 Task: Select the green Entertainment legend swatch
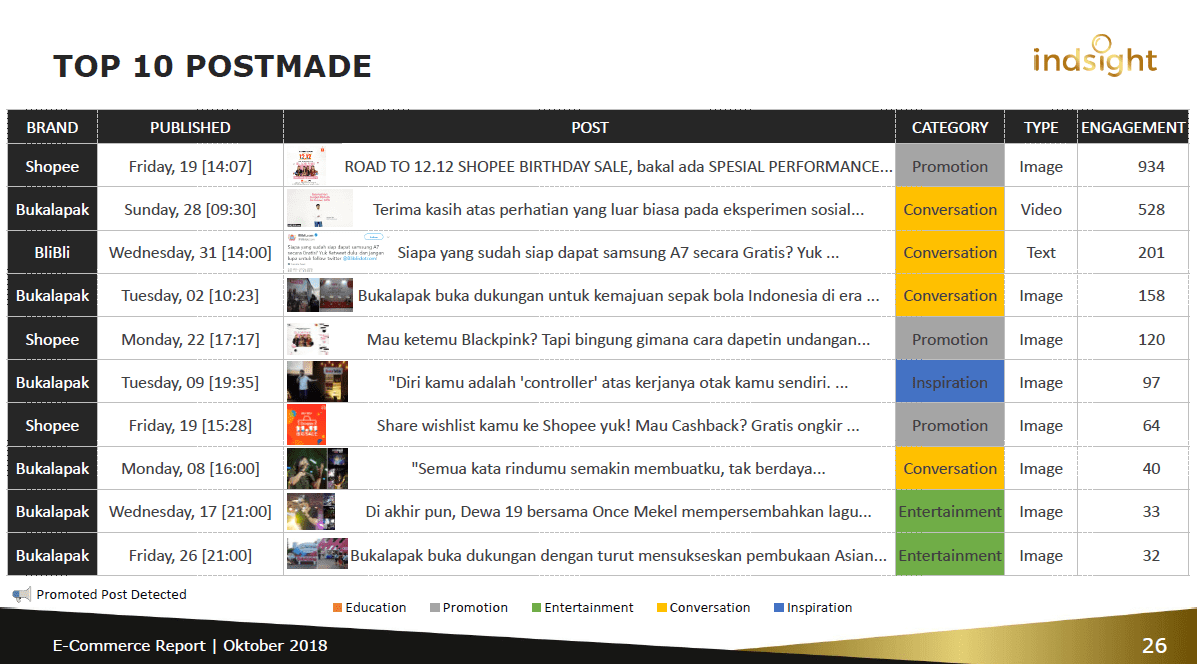[537, 608]
